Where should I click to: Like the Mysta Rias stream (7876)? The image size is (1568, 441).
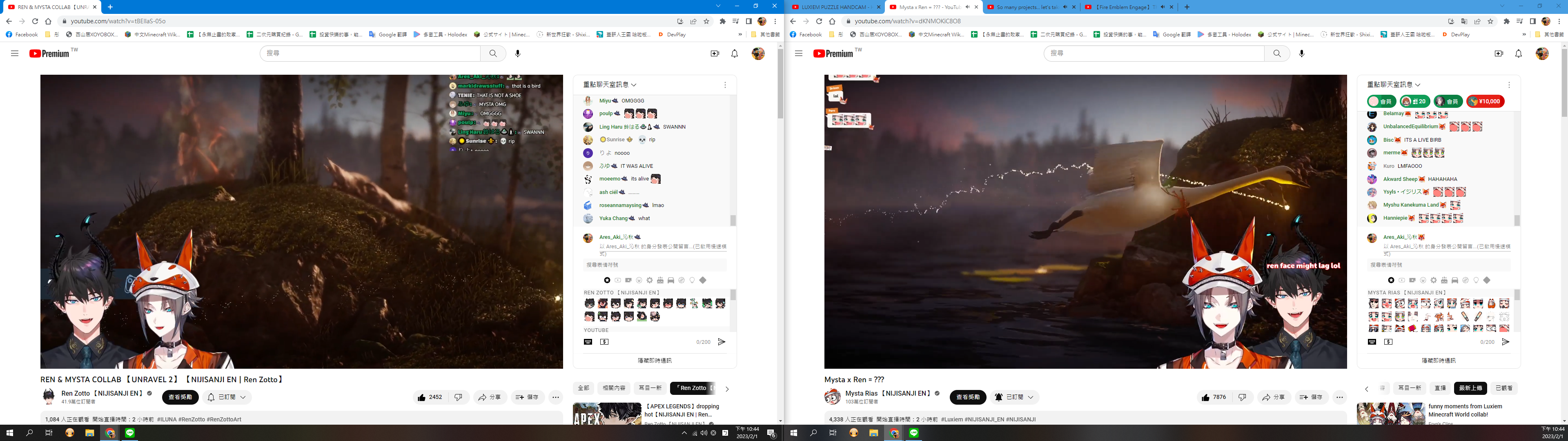[1214, 397]
